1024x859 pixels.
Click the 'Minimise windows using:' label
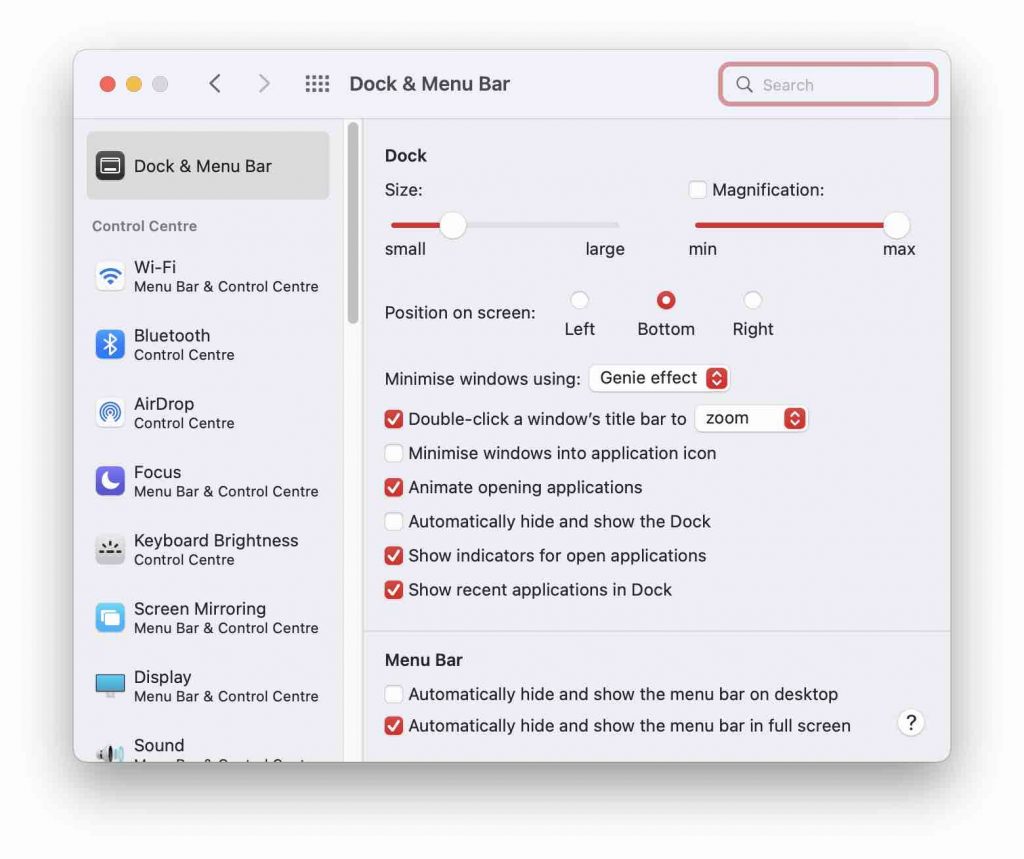tap(482, 379)
